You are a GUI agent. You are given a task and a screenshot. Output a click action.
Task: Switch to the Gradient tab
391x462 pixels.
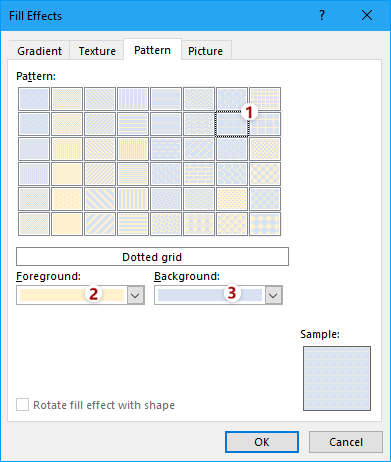pyautogui.click(x=39, y=51)
